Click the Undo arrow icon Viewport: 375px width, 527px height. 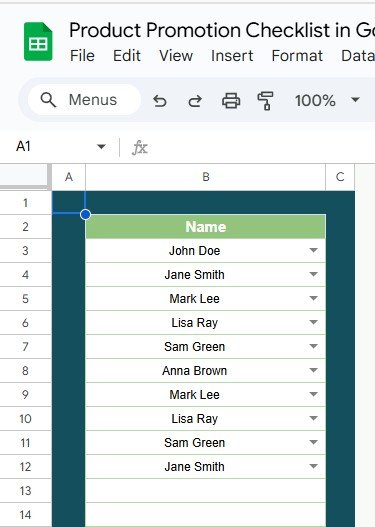coord(160,100)
